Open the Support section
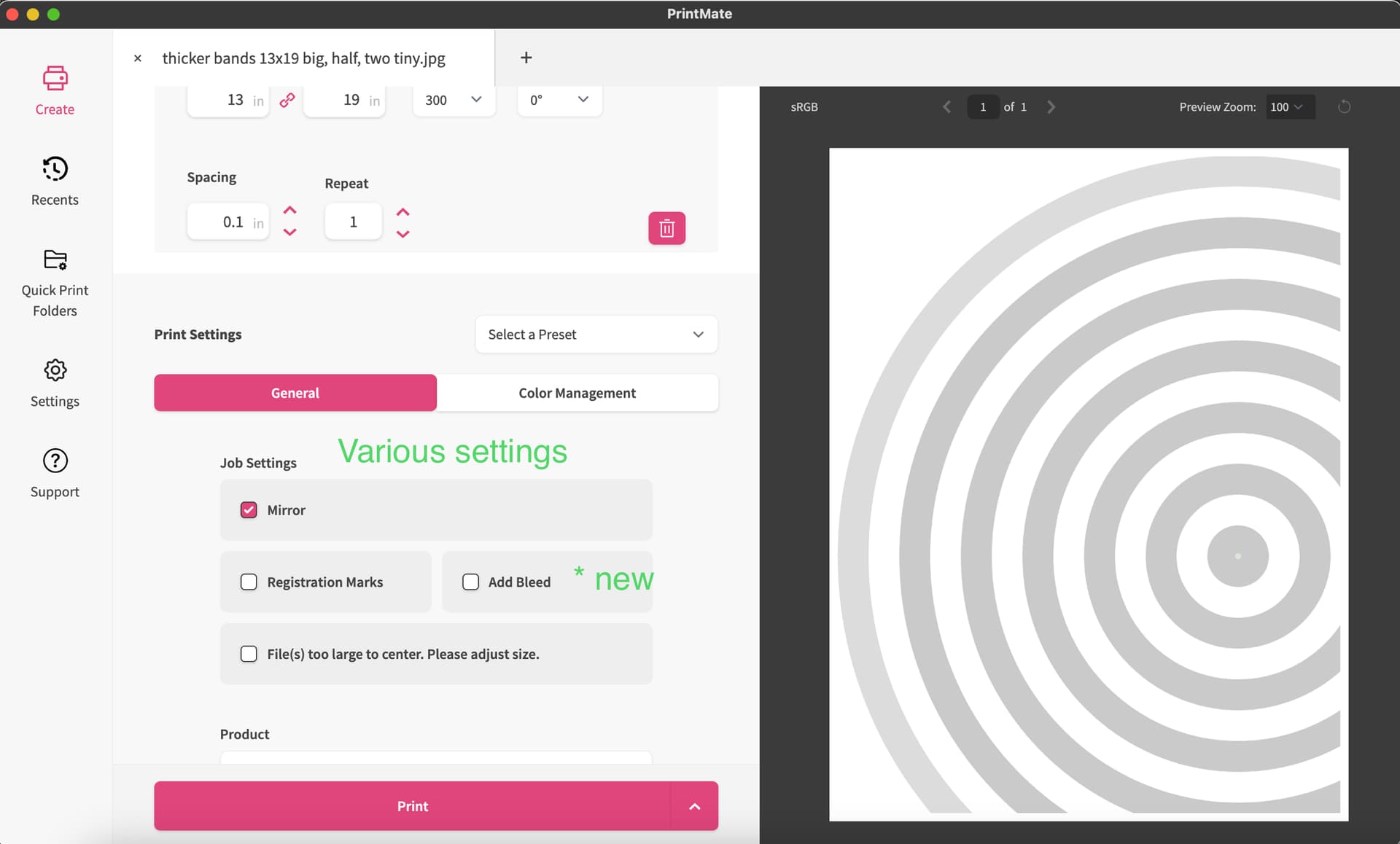1400x844 pixels. (55, 473)
